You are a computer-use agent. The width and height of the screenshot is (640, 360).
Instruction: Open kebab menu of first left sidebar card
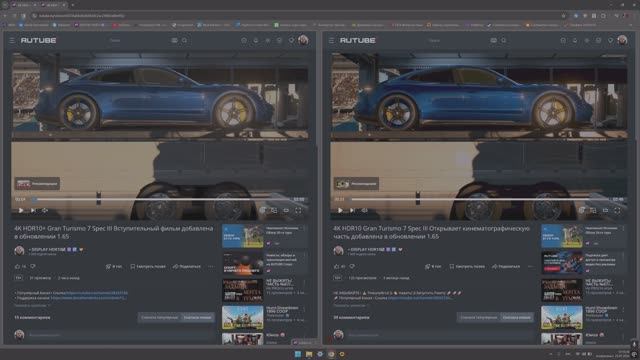tap(304, 228)
